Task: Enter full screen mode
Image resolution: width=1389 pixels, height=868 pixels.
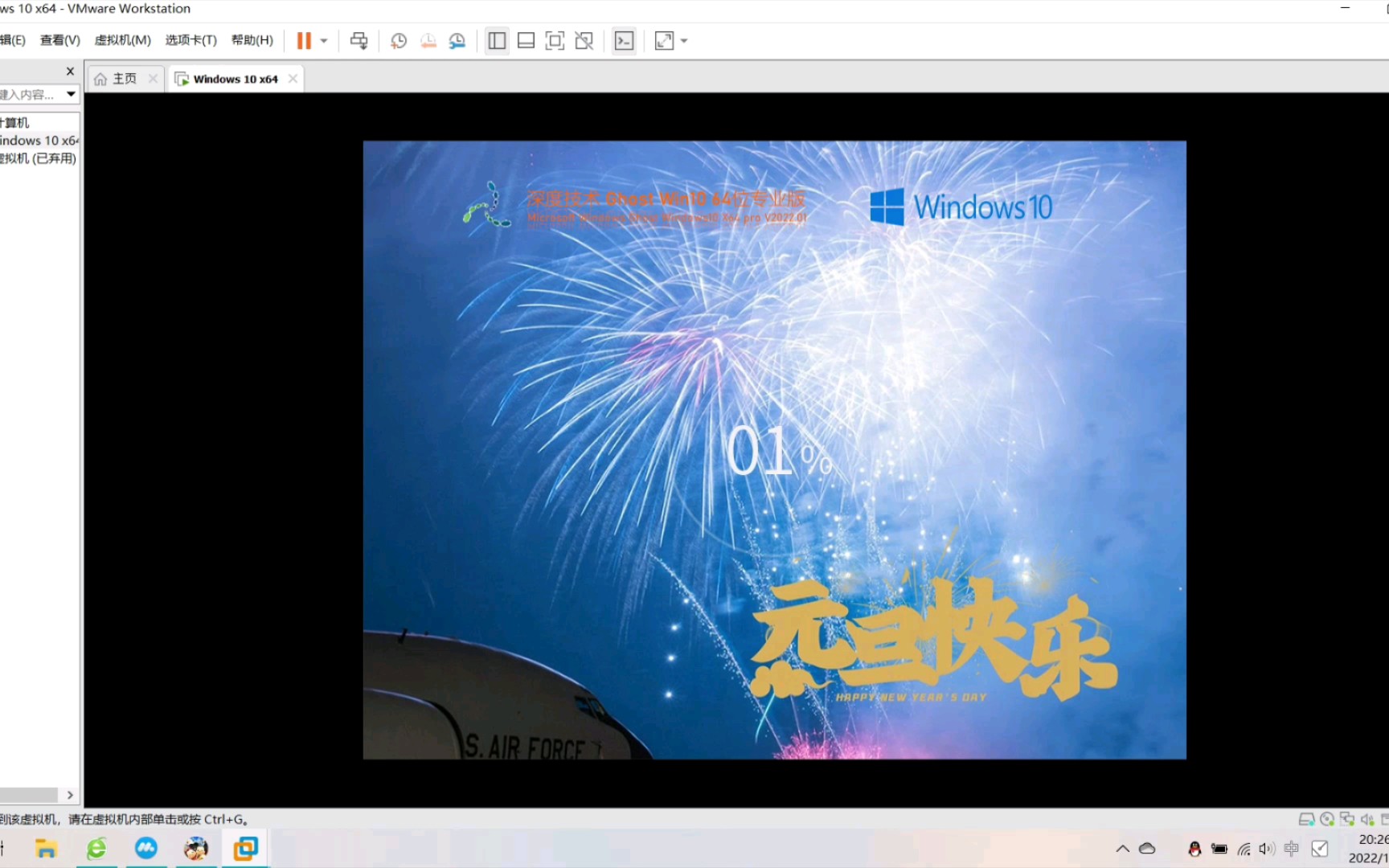Action: point(555,41)
